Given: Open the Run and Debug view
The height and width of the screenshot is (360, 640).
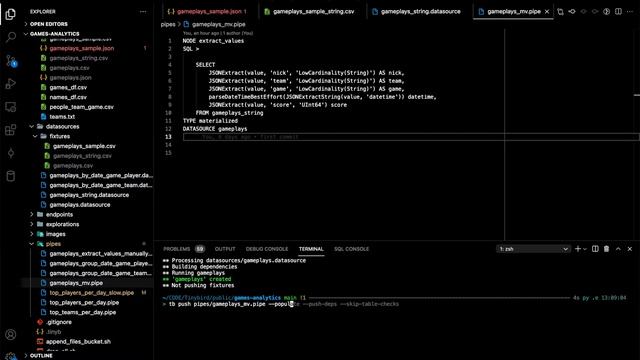Looking at the screenshot, I should (11, 84).
